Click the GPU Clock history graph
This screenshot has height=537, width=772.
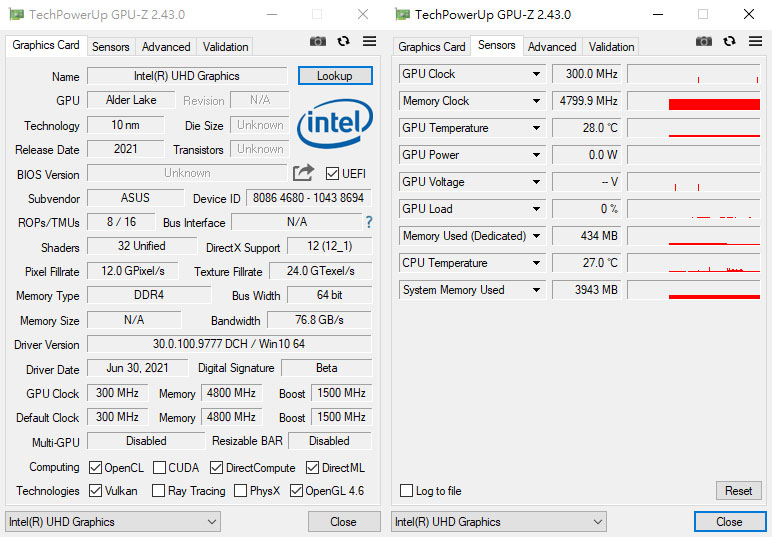(694, 74)
